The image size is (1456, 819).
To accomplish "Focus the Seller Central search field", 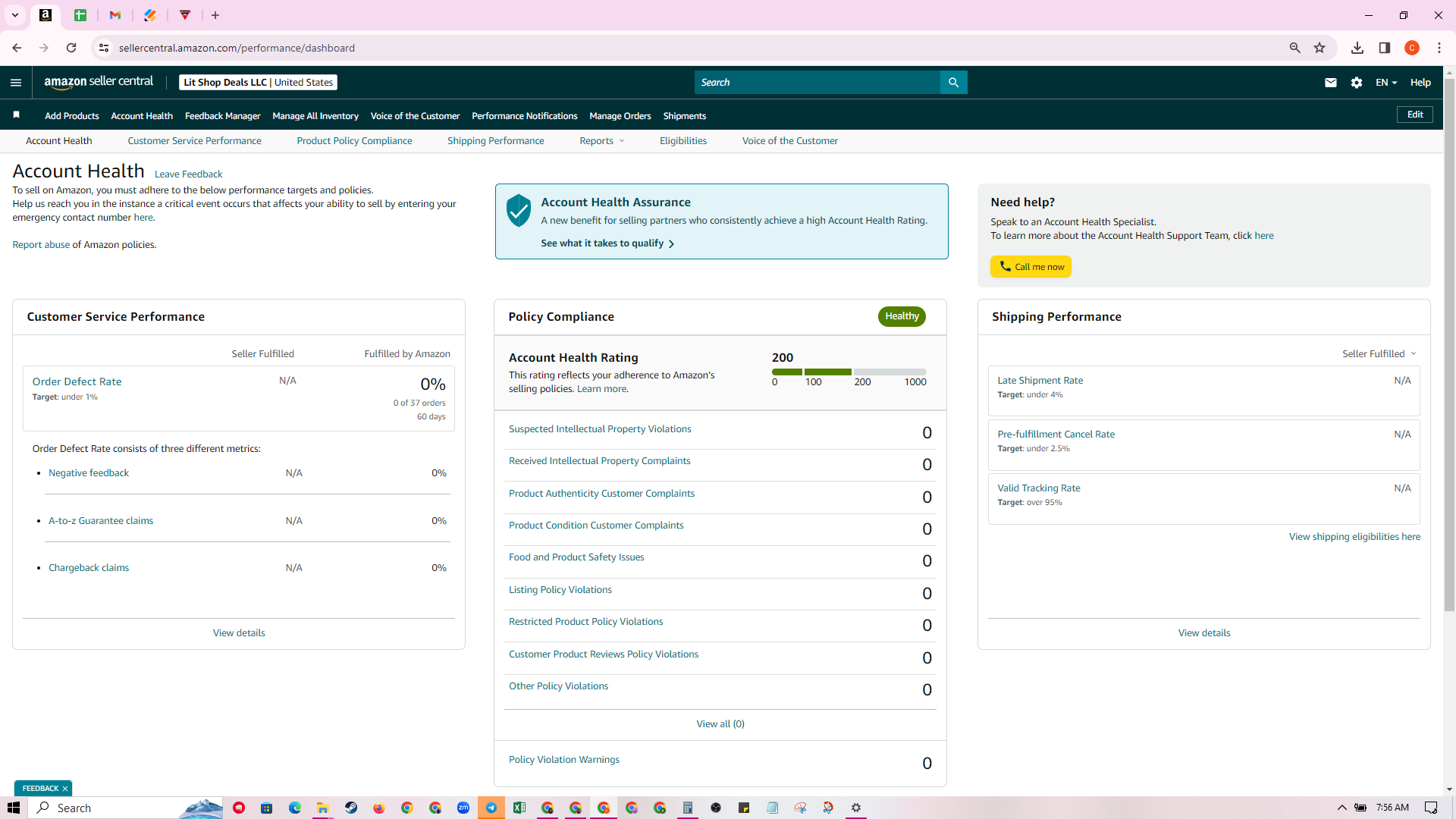I will (817, 82).
